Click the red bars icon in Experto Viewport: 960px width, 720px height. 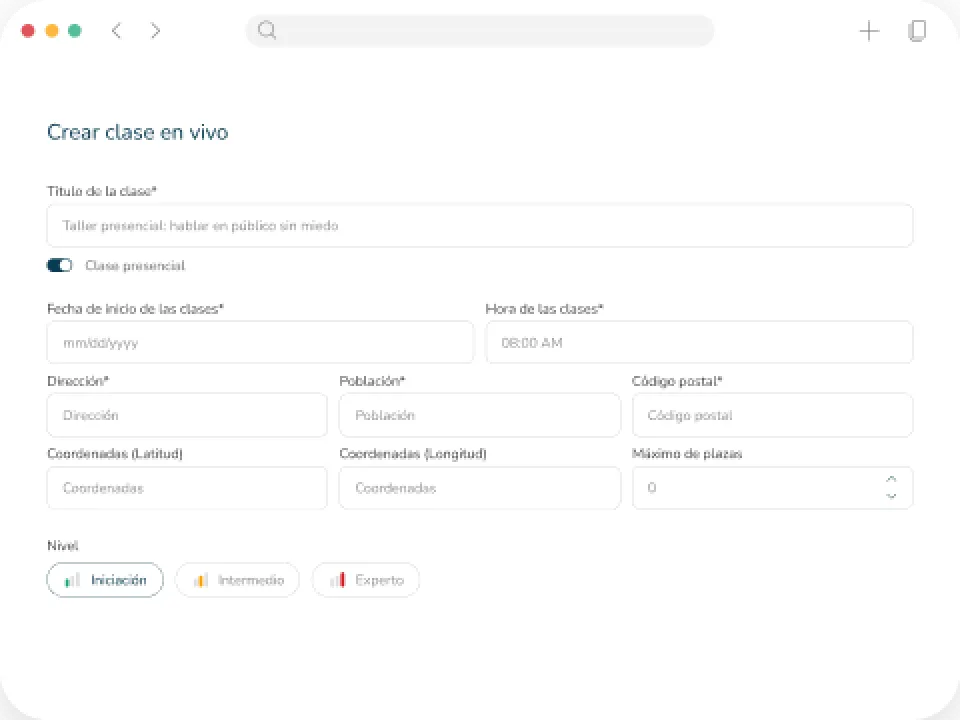tap(338, 579)
